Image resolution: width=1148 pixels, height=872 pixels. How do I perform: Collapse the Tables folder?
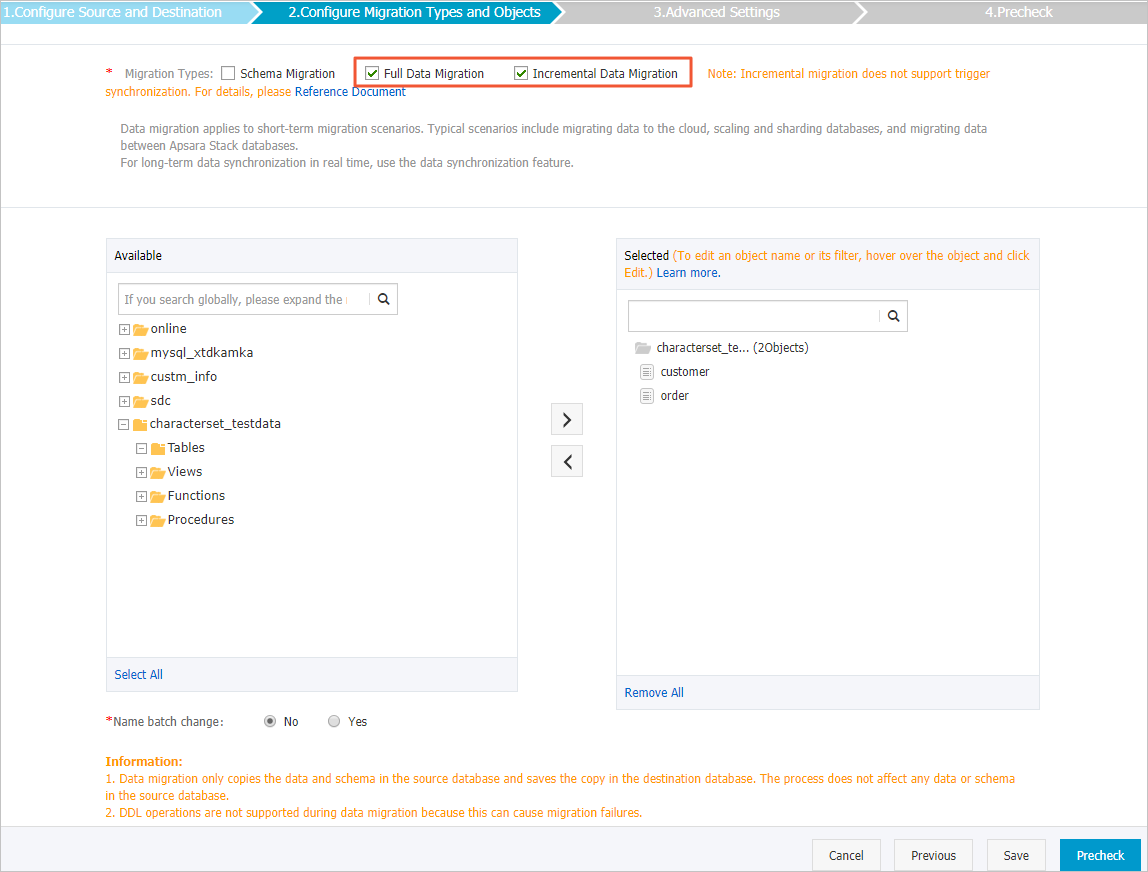pos(140,447)
